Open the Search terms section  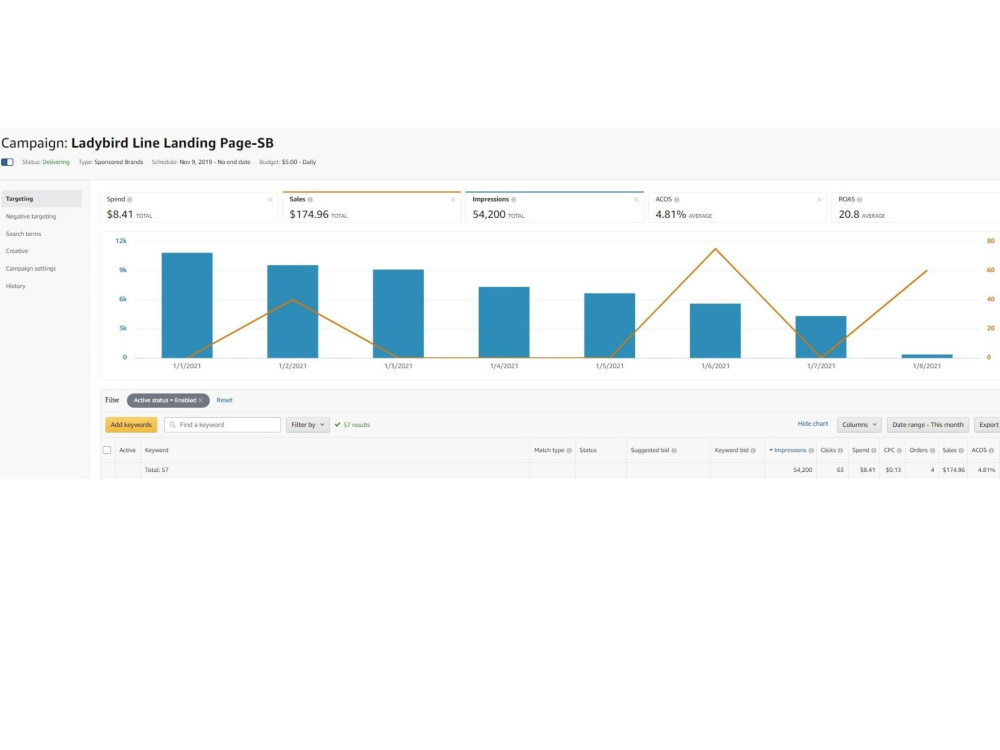coord(24,234)
